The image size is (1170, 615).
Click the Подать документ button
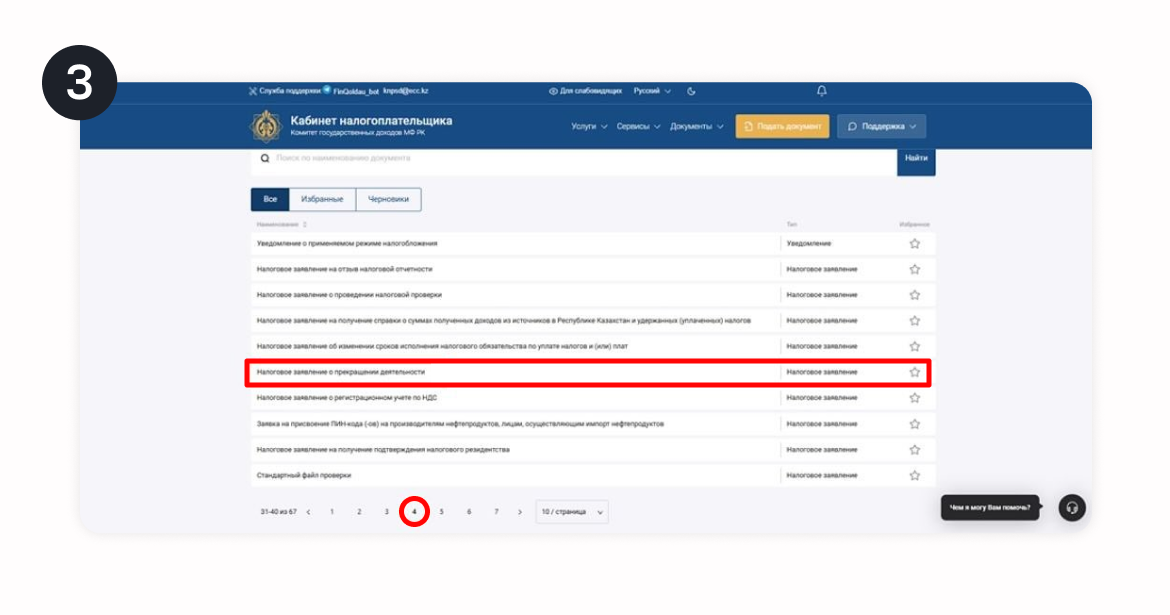(782, 127)
